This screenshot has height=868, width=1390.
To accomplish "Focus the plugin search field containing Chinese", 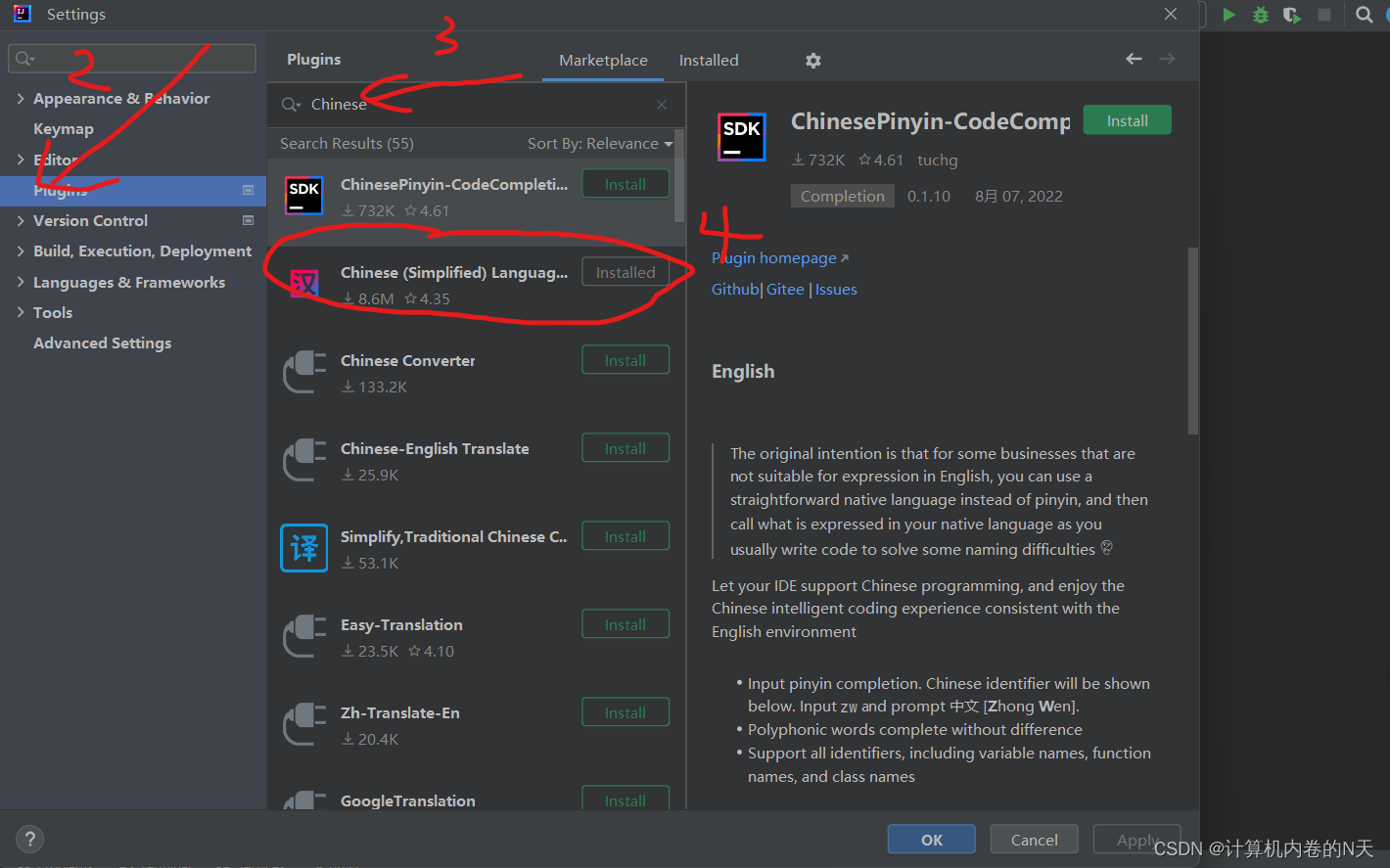I will click(x=476, y=105).
